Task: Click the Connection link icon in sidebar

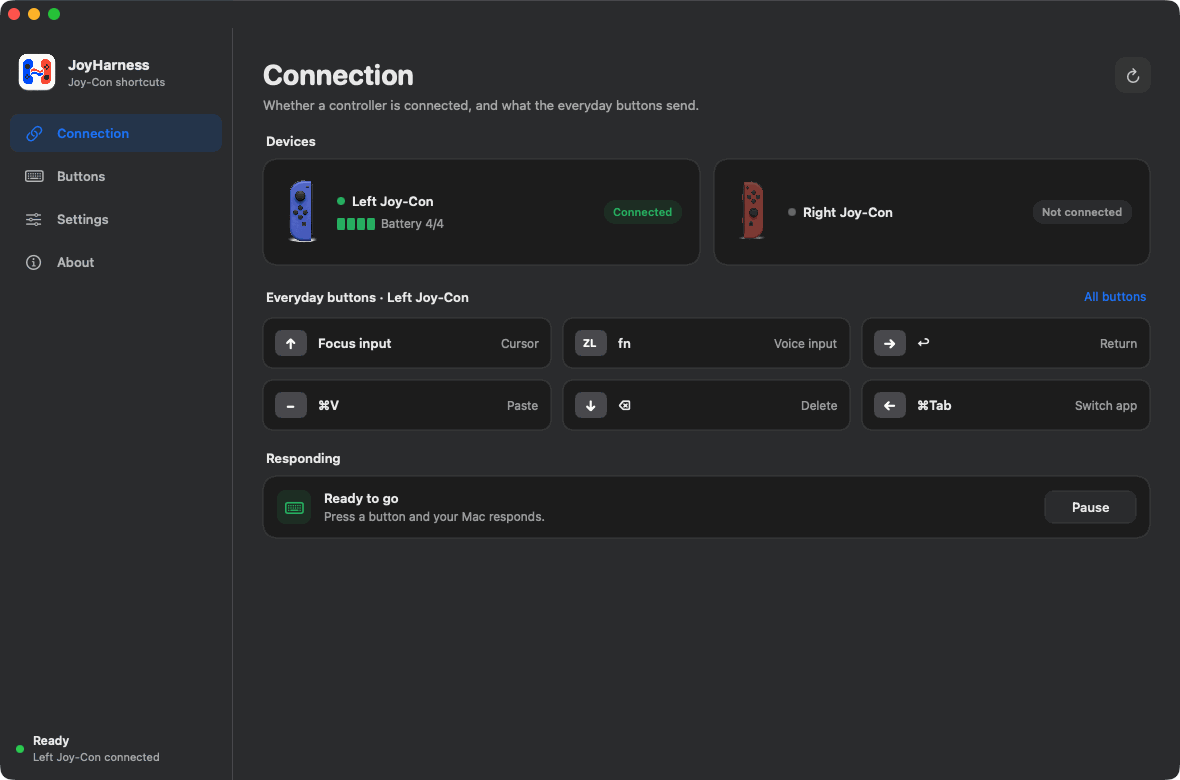Action: pos(34,133)
